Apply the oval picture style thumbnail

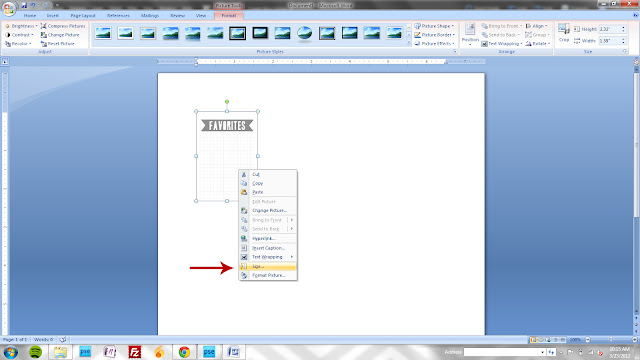[304, 33]
